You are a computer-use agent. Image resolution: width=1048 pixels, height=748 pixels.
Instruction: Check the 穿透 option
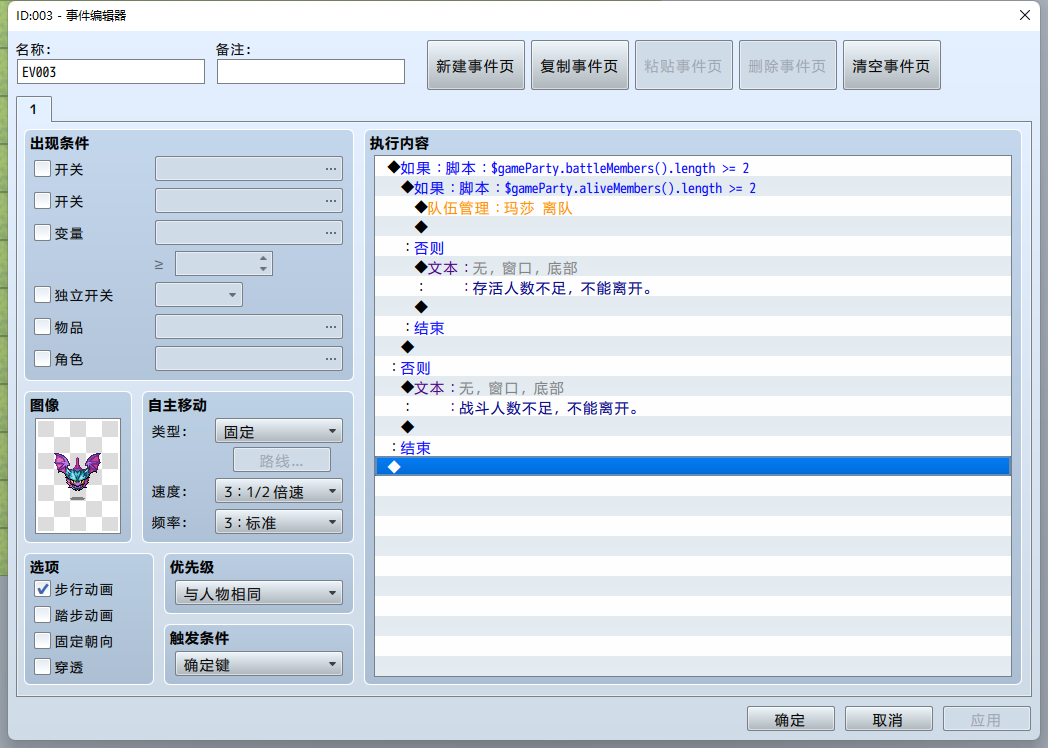[42, 667]
